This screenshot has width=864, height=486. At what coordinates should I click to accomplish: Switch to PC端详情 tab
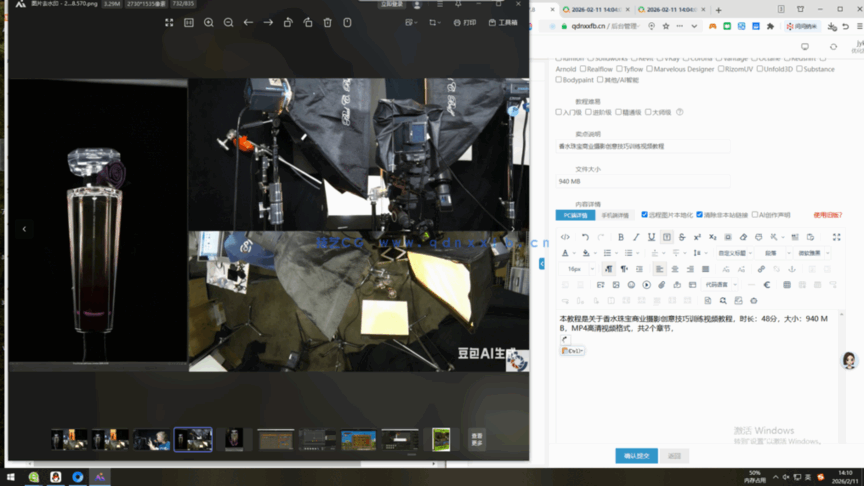click(575, 215)
